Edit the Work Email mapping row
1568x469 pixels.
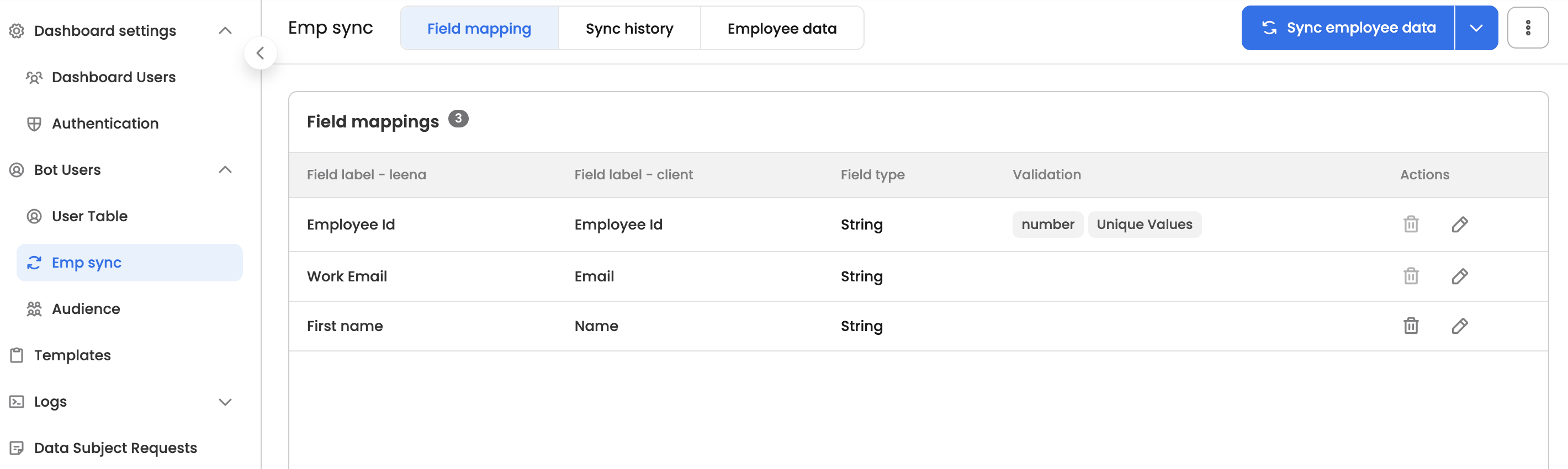1459,276
